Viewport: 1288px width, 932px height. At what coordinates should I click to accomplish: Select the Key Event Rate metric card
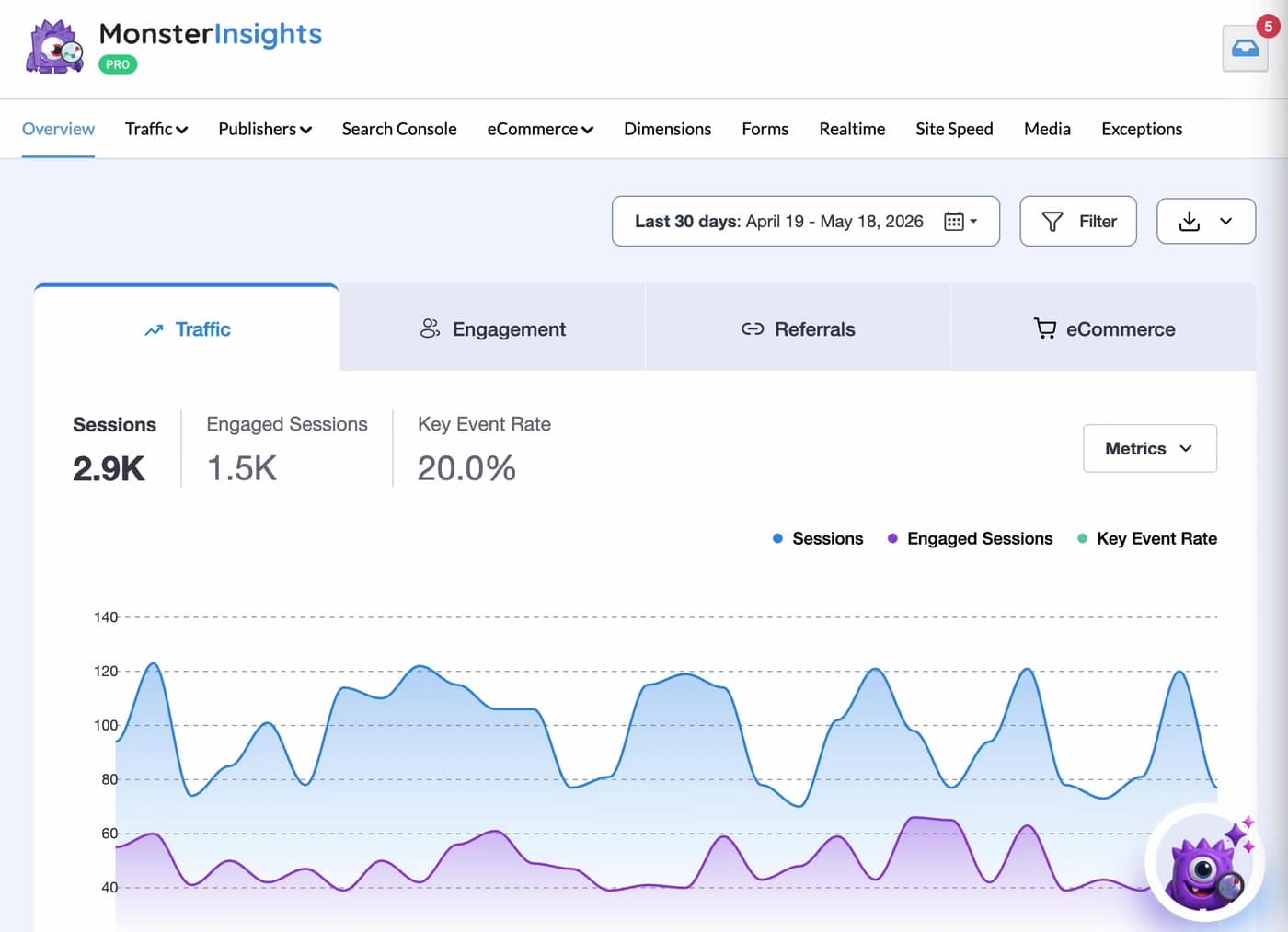pos(484,448)
